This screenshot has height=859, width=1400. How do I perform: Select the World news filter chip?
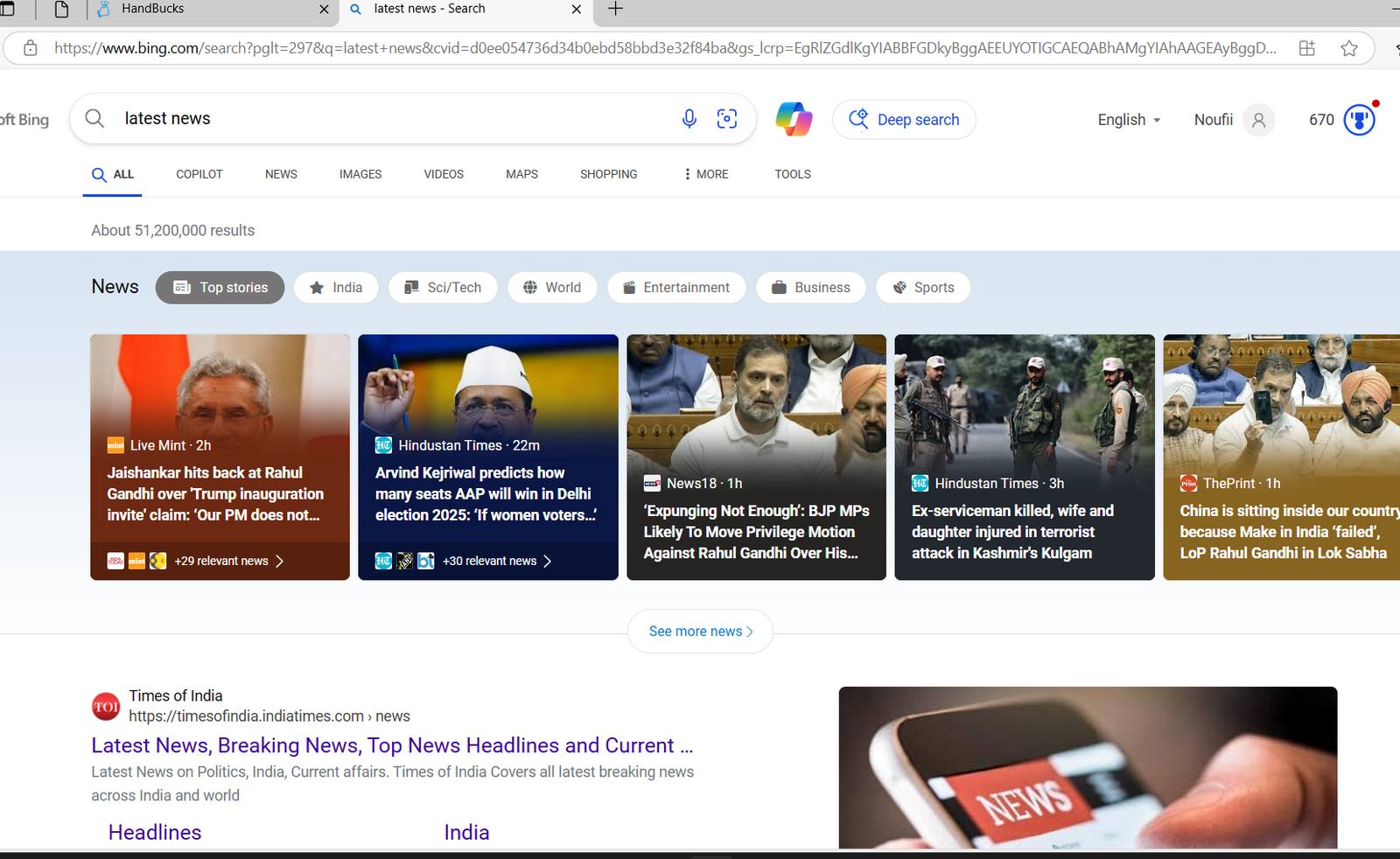tap(552, 288)
